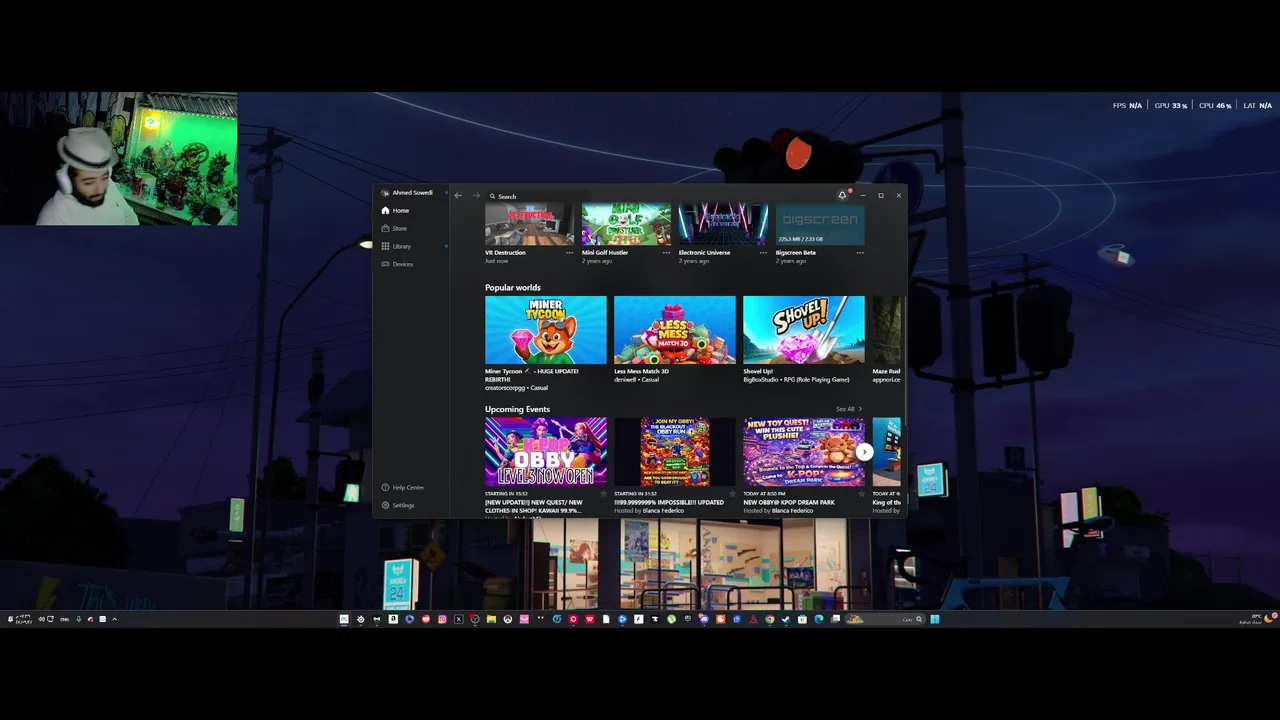Open the K-POP Obby event image
Image resolution: width=1280 pixels, height=720 pixels.
pyautogui.click(x=546, y=452)
